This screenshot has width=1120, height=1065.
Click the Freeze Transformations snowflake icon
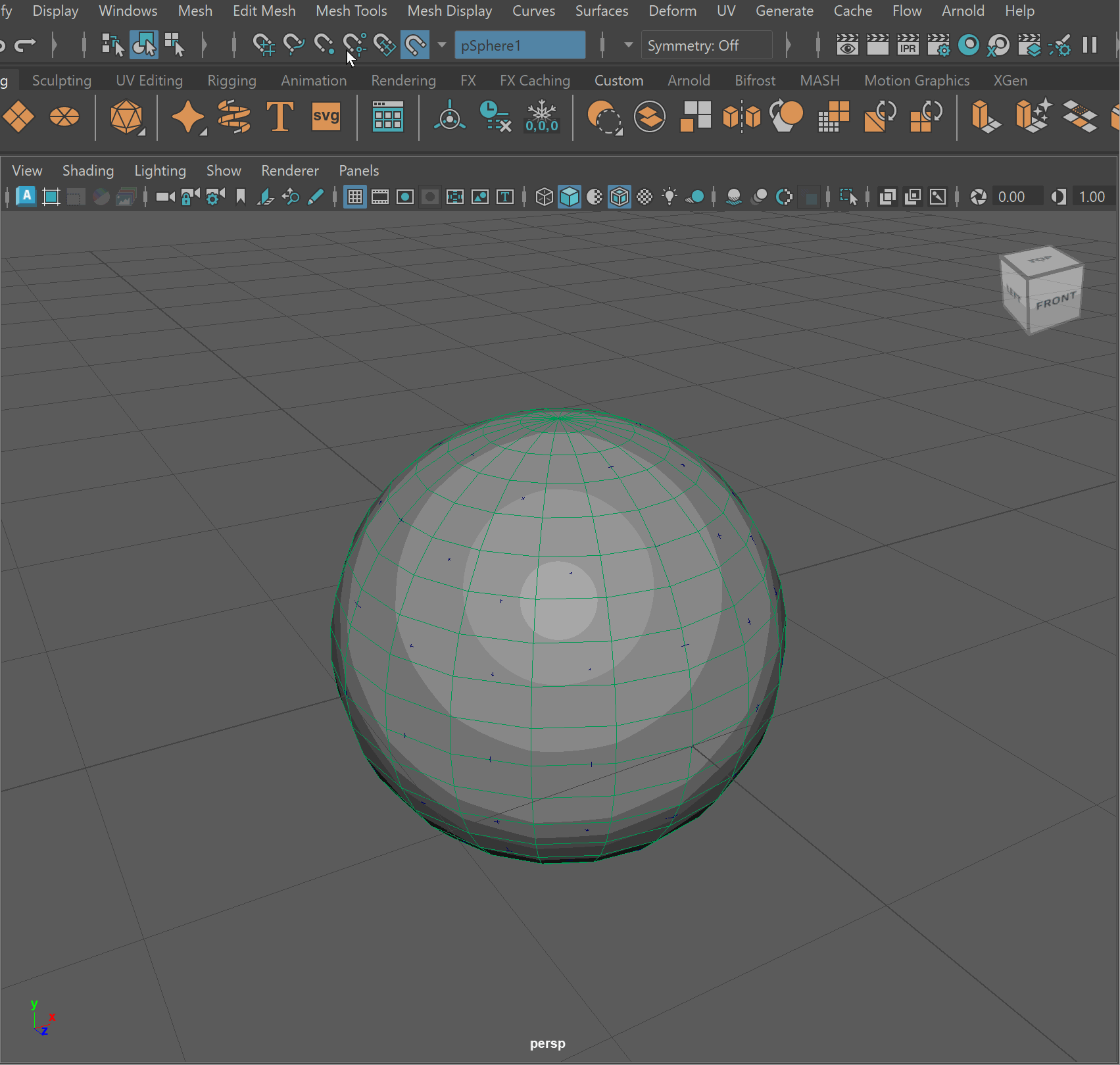[541, 117]
